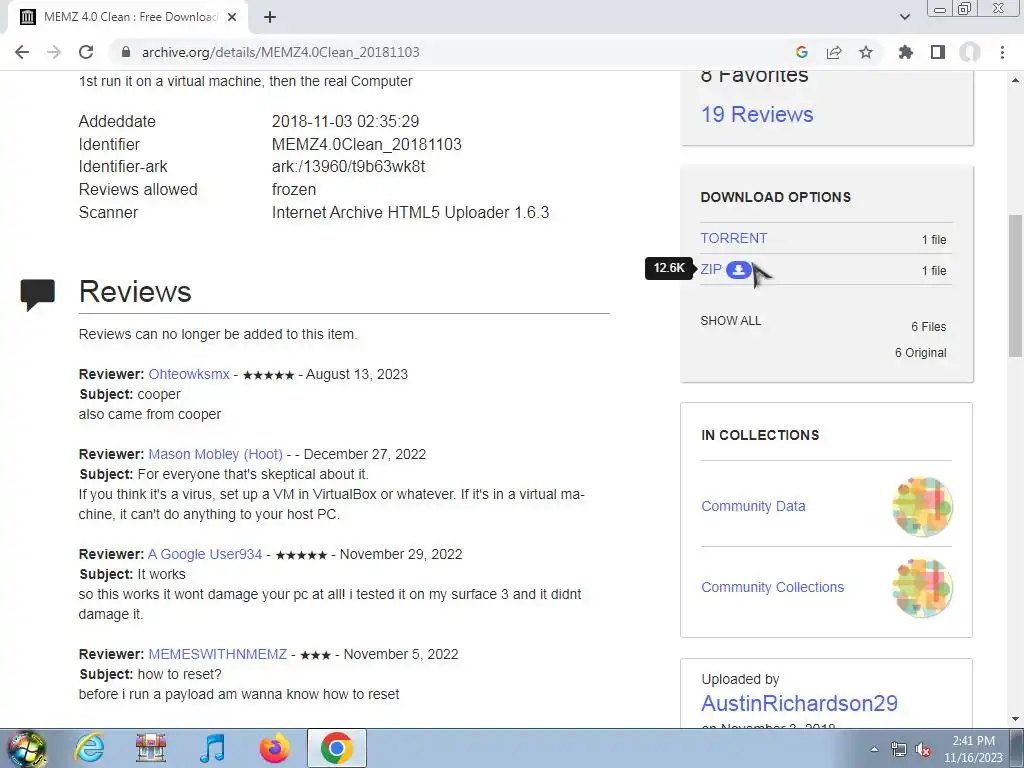Open the ZIP download link
The width and height of the screenshot is (1024, 768).
pyautogui.click(x=711, y=270)
